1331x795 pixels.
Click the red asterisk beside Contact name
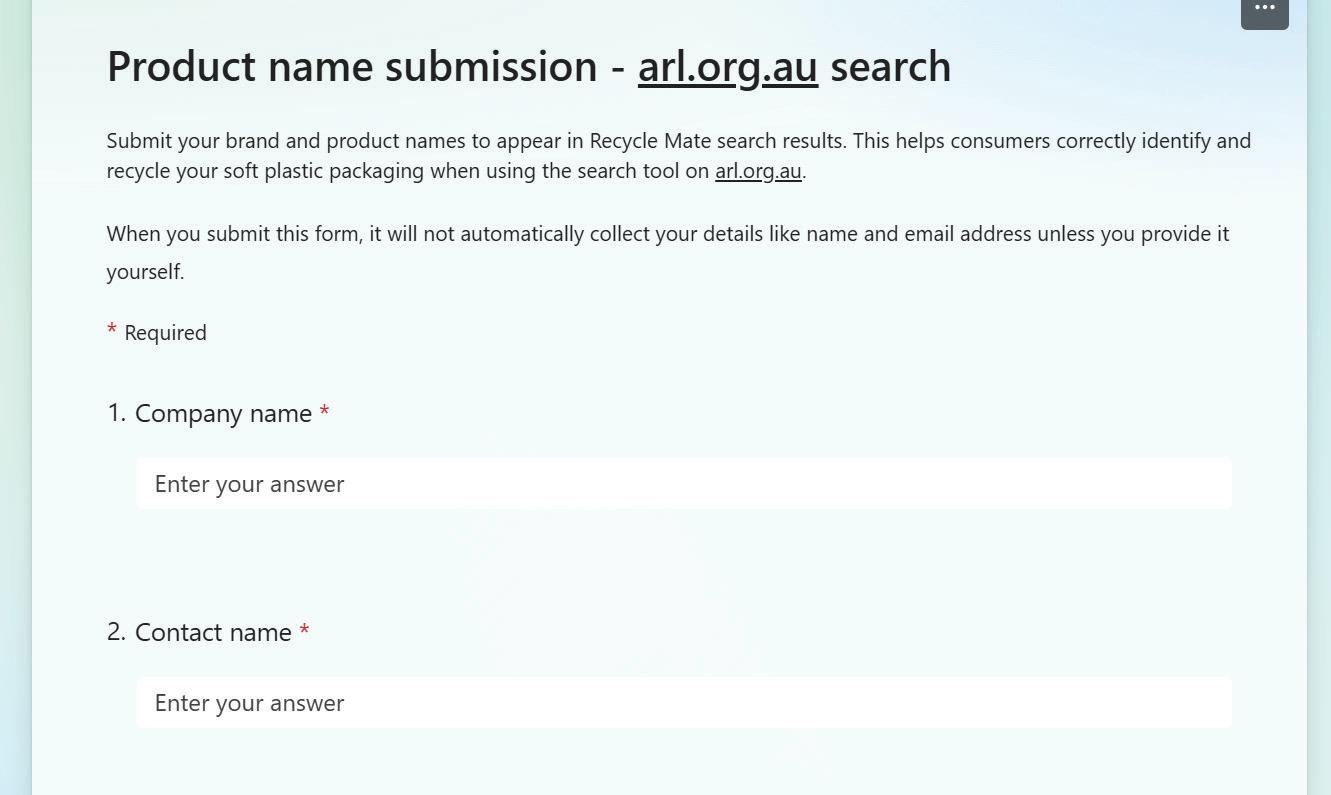(x=304, y=631)
